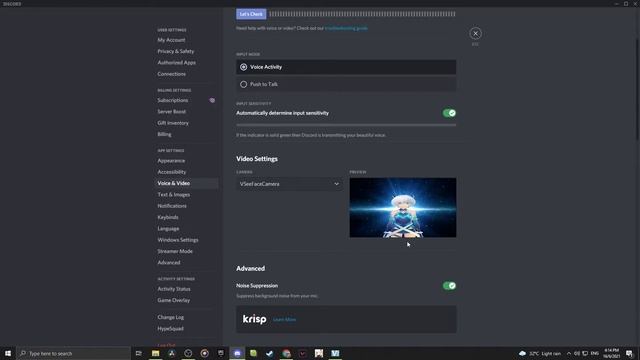Open the notification center icon
This screenshot has width=640, height=360.
coord(629,353)
